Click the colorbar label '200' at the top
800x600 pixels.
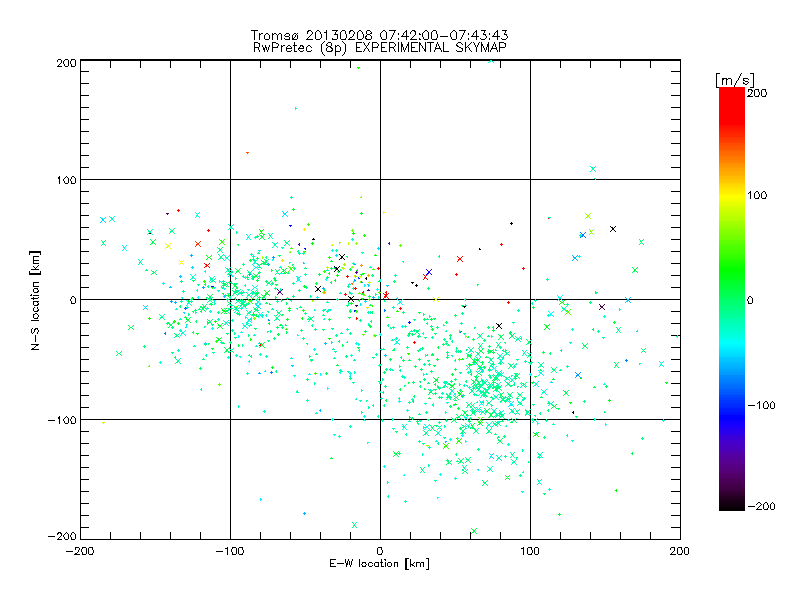(x=757, y=93)
